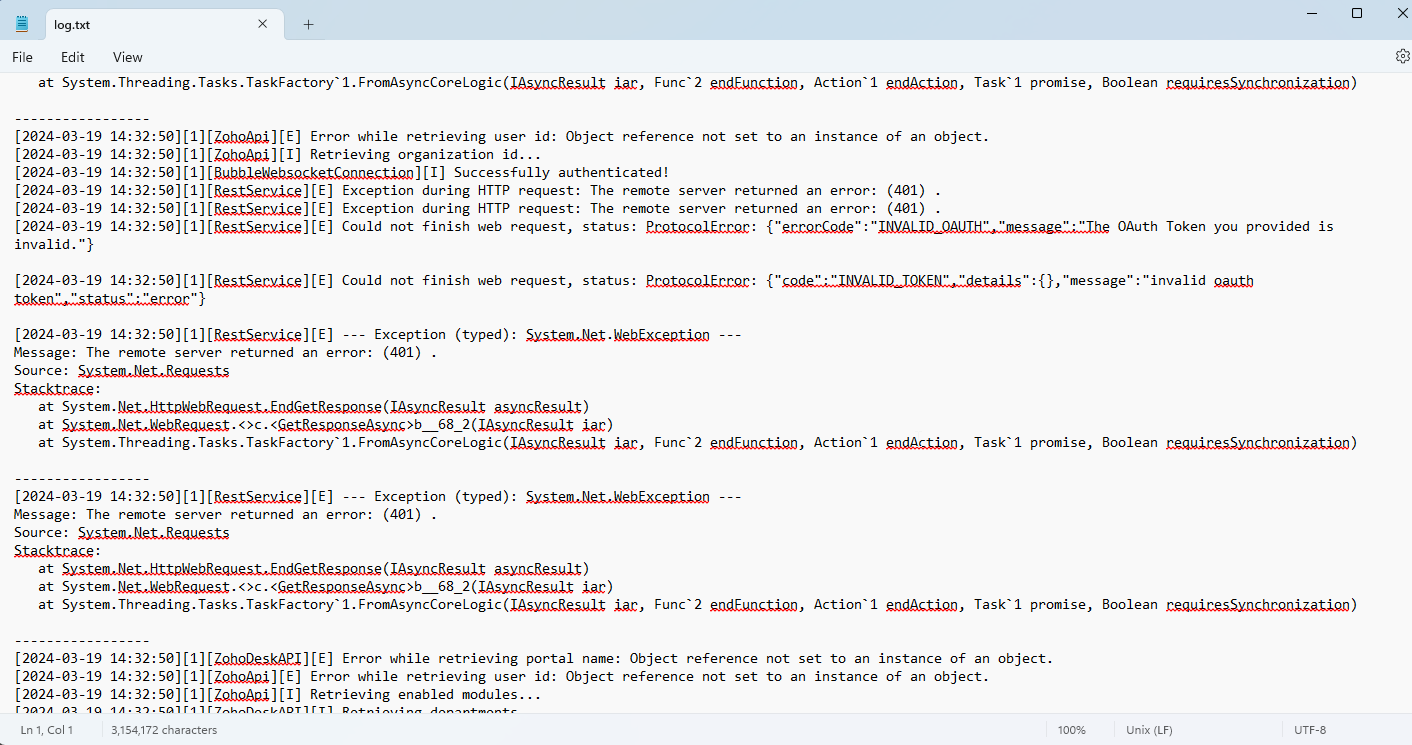This screenshot has width=1412, height=745.
Task: Maximize the Notepad window
Action: 1357,13
